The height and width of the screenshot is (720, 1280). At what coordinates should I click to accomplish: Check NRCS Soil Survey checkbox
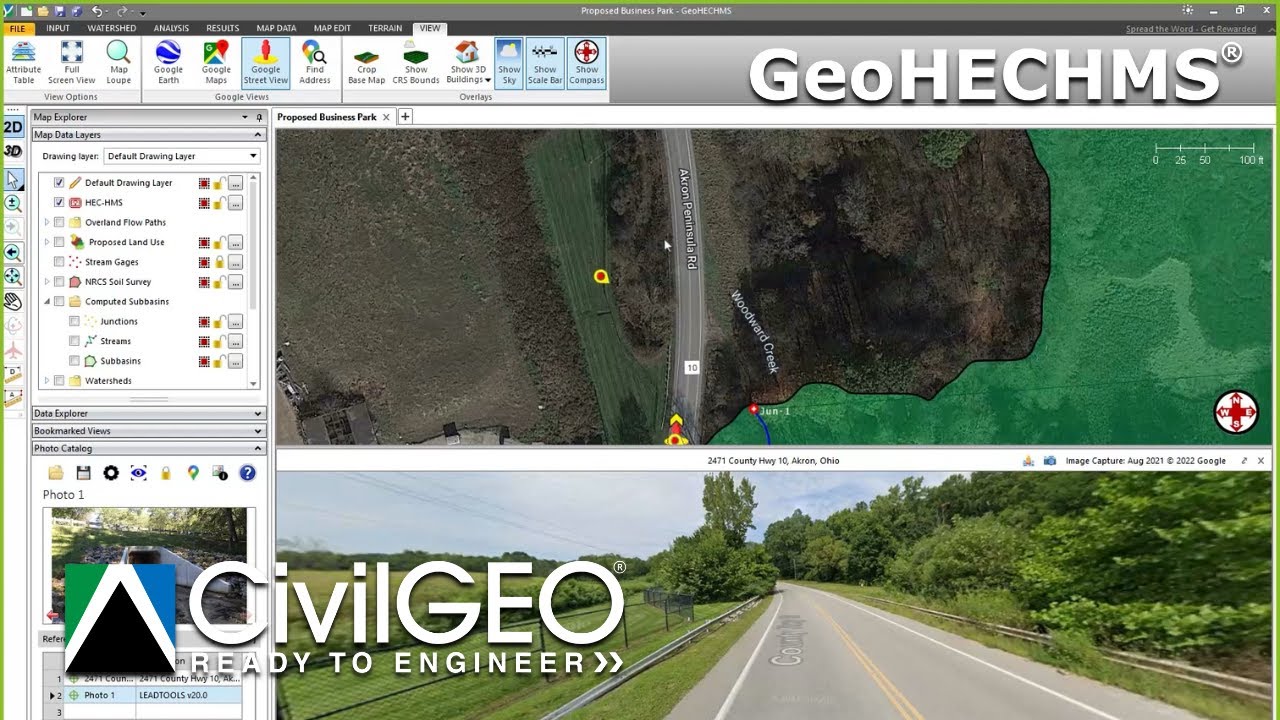tap(59, 282)
